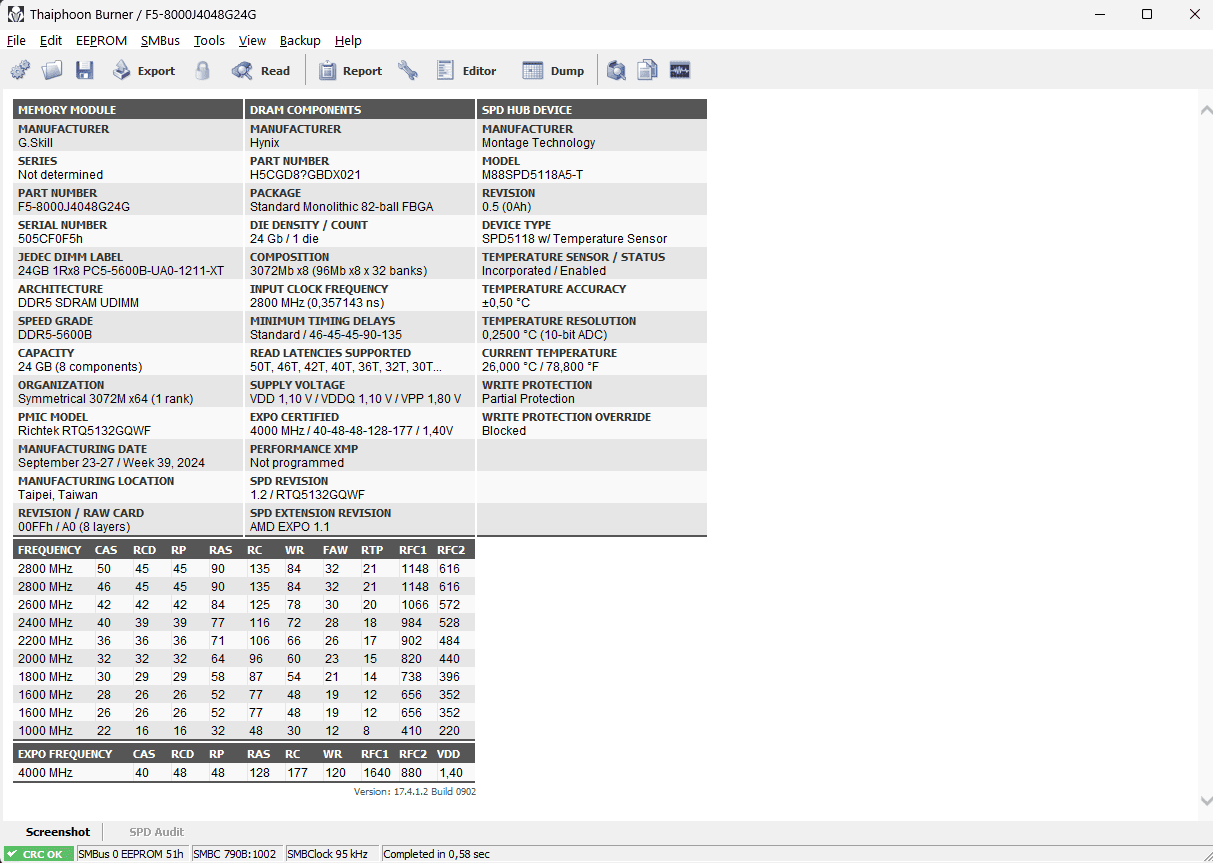This screenshot has width=1213, height=863.
Task: Click the 24 GB (8 components) capacity value
Action: [80, 367]
